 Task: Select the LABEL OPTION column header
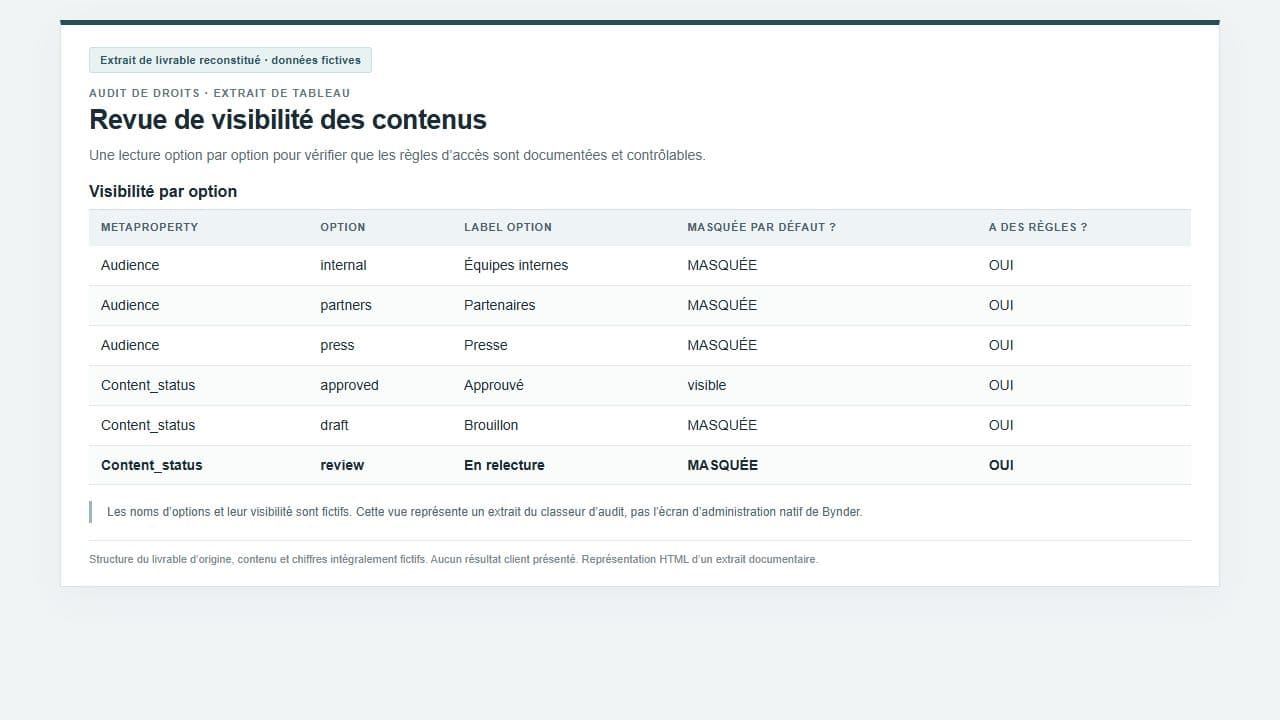click(x=508, y=227)
